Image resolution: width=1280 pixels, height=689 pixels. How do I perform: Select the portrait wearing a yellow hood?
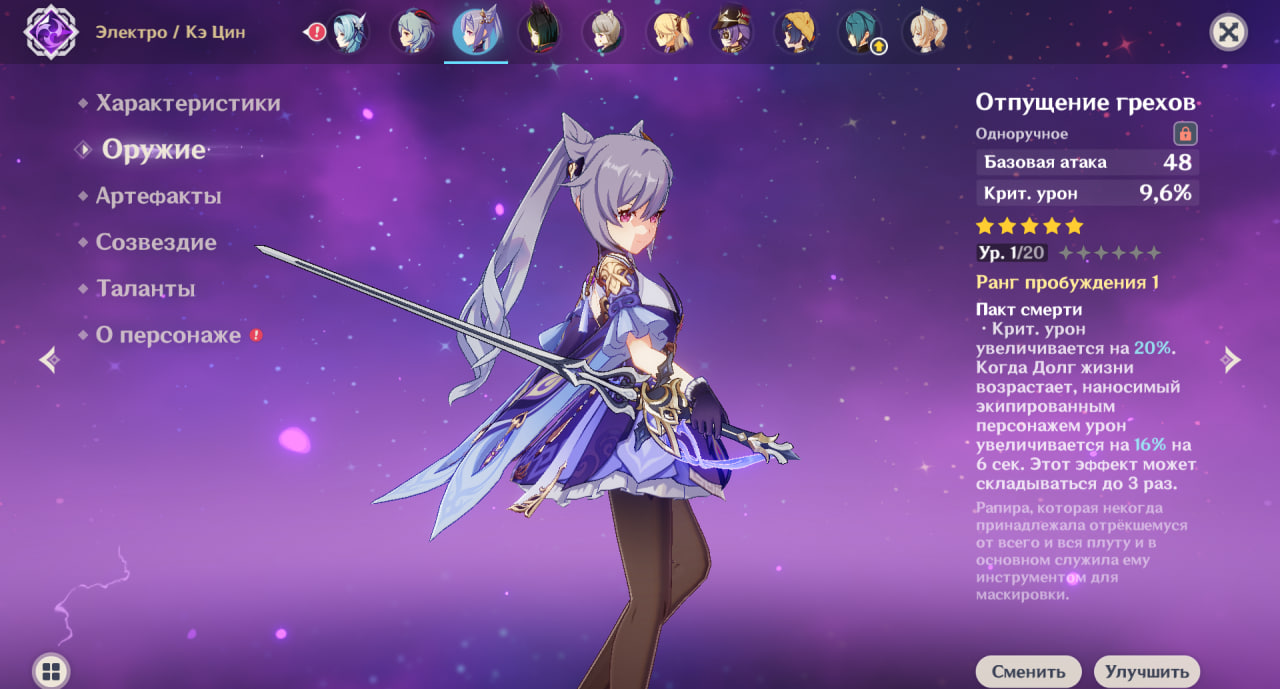point(796,32)
